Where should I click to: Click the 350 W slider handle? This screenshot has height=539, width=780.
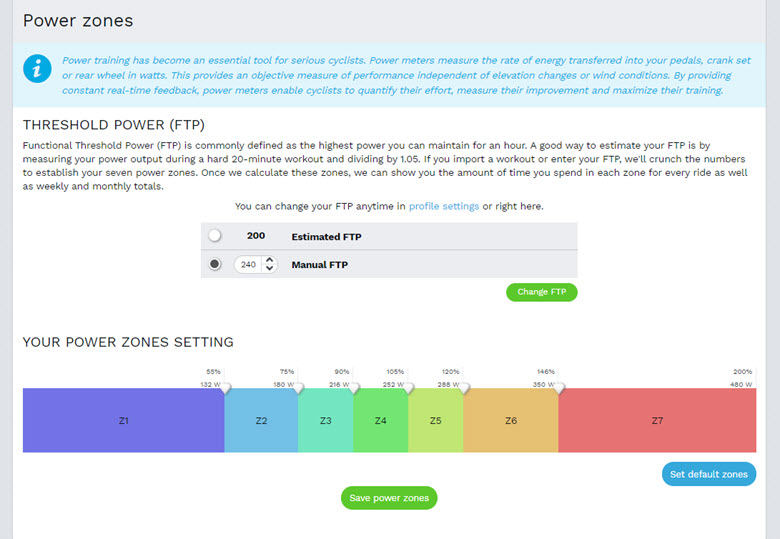click(559, 388)
